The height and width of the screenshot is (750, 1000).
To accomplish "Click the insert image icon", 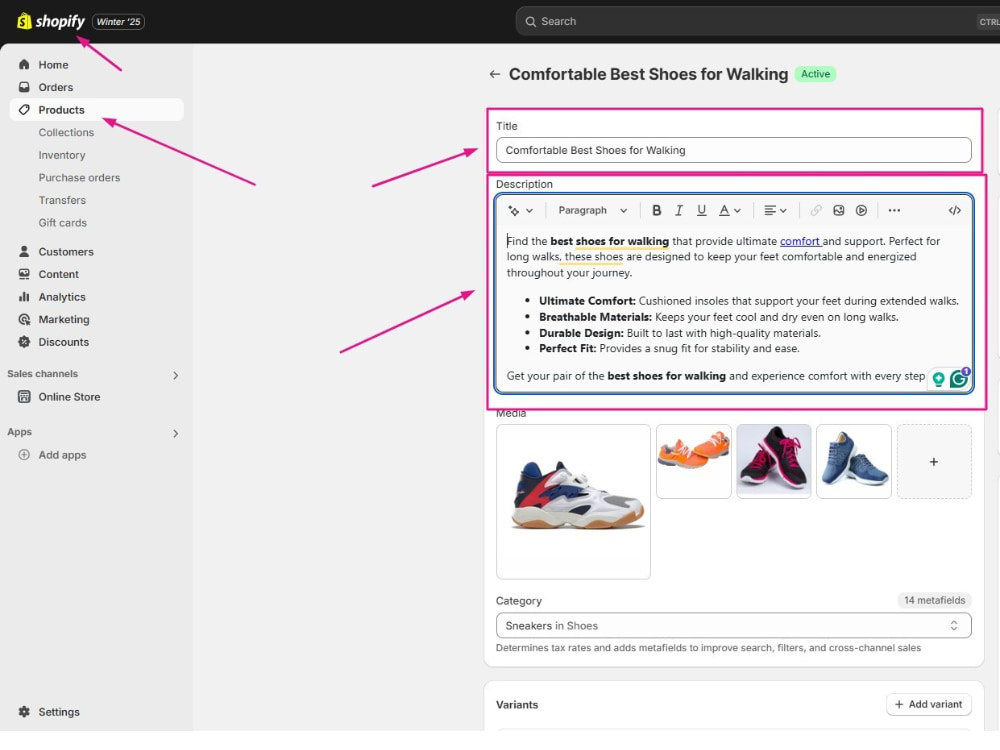I will pos(839,210).
